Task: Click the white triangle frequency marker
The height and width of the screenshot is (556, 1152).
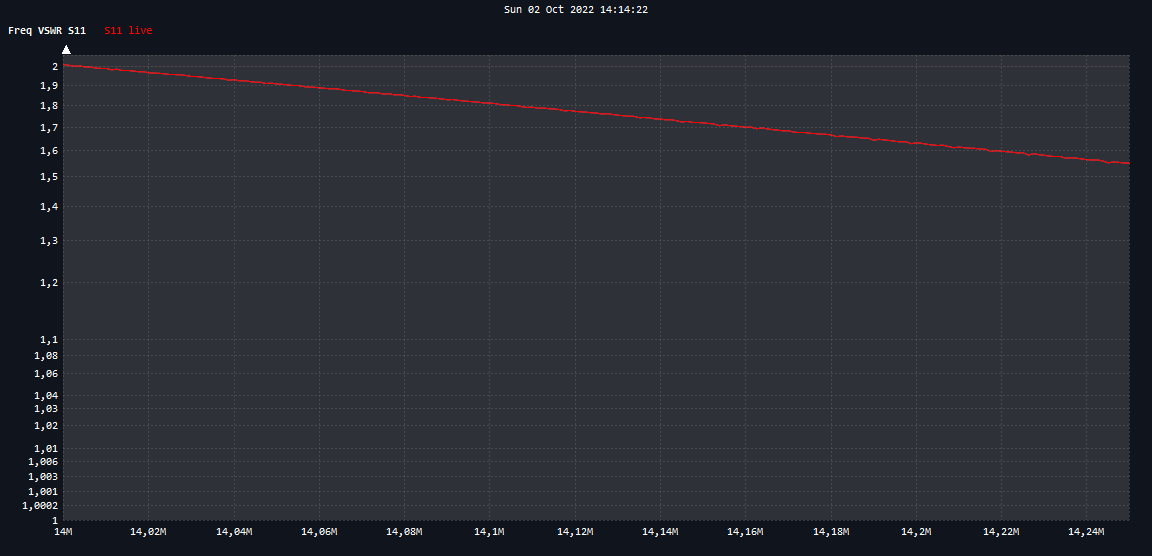Action: 66,49
